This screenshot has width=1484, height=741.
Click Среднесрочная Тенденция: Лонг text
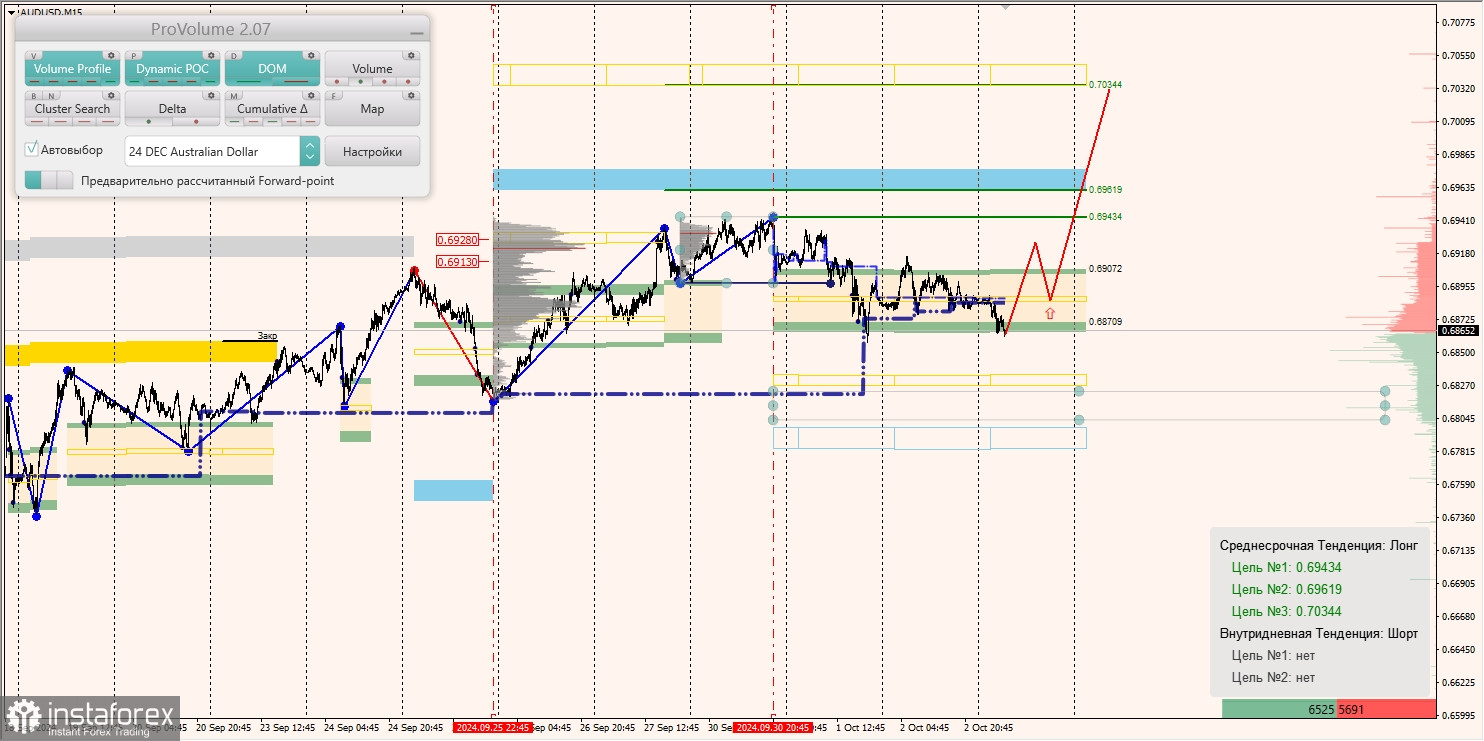click(1319, 545)
